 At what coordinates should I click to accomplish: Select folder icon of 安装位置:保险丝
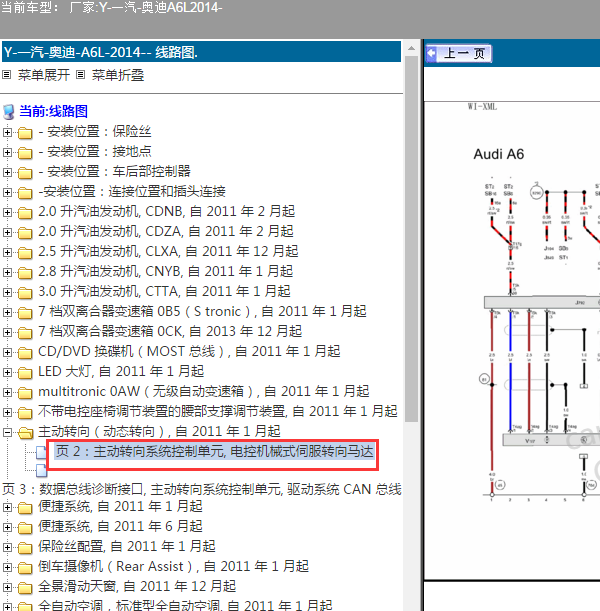pyautogui.click(x=25, y=133)
